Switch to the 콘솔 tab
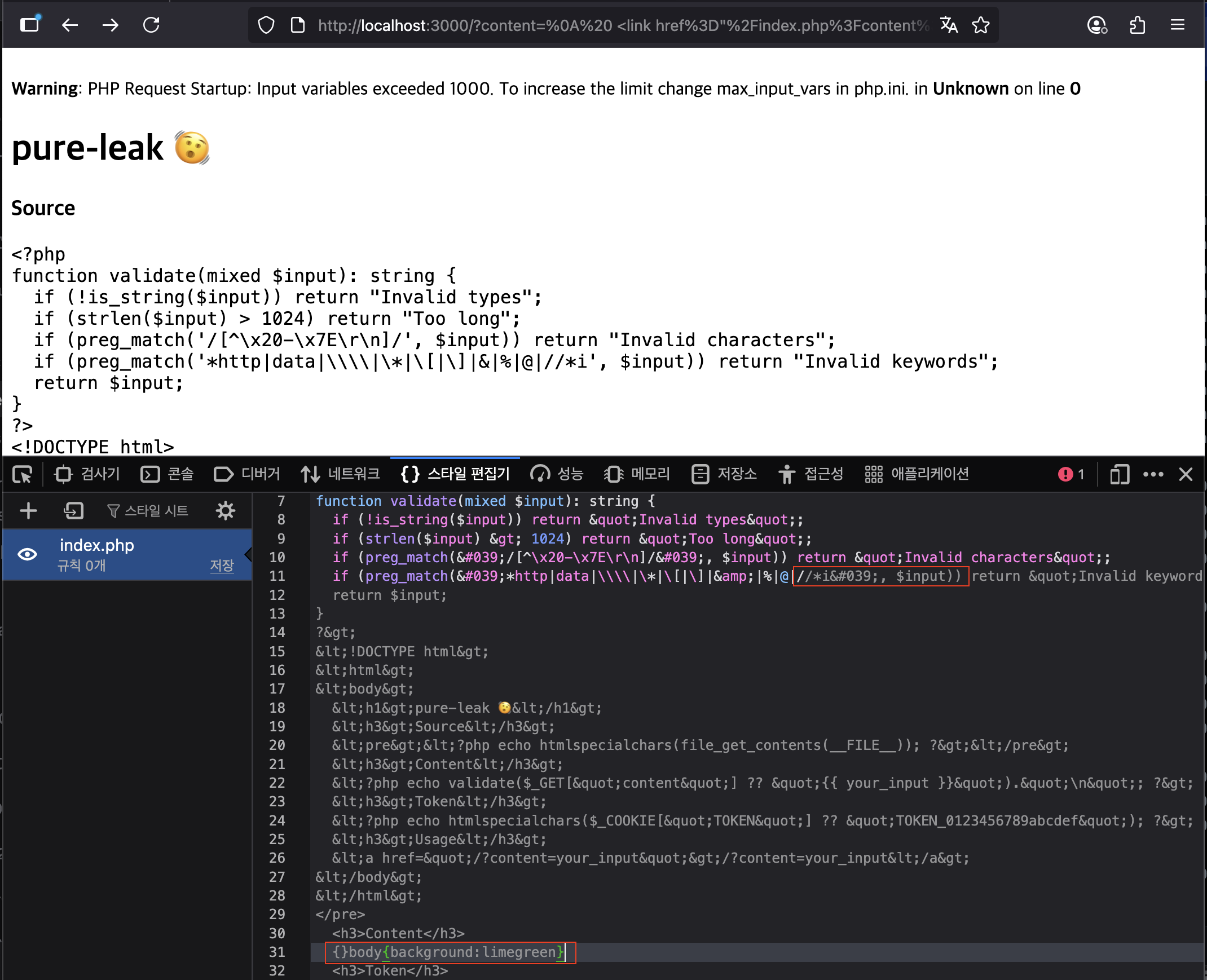This screenshot has width=1207, height=980. pos(167,474)
